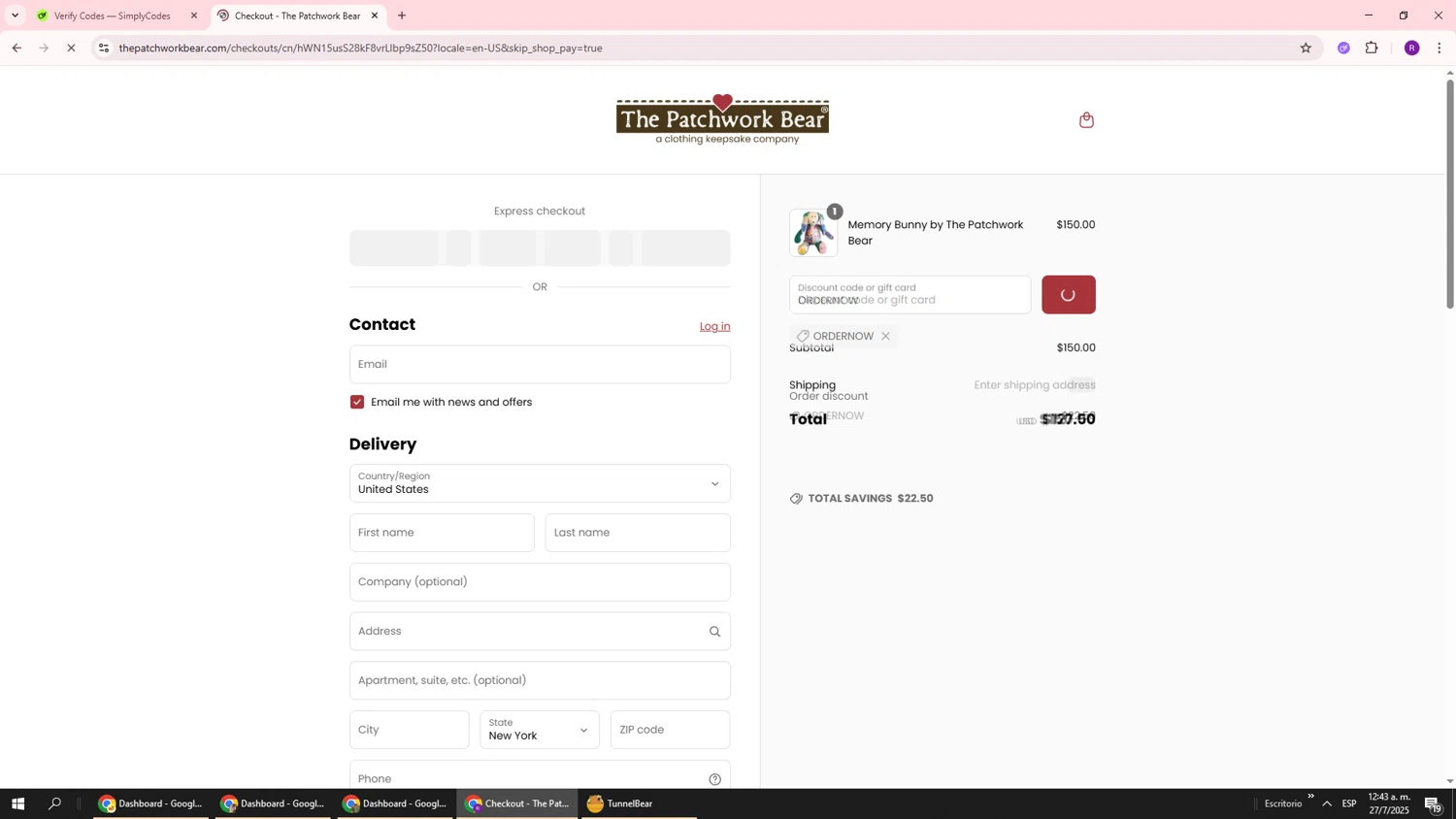Image resolution: width=1456 pixels, height=819 pixels.
Task: Stop loading the page
Action: [71, 48]
